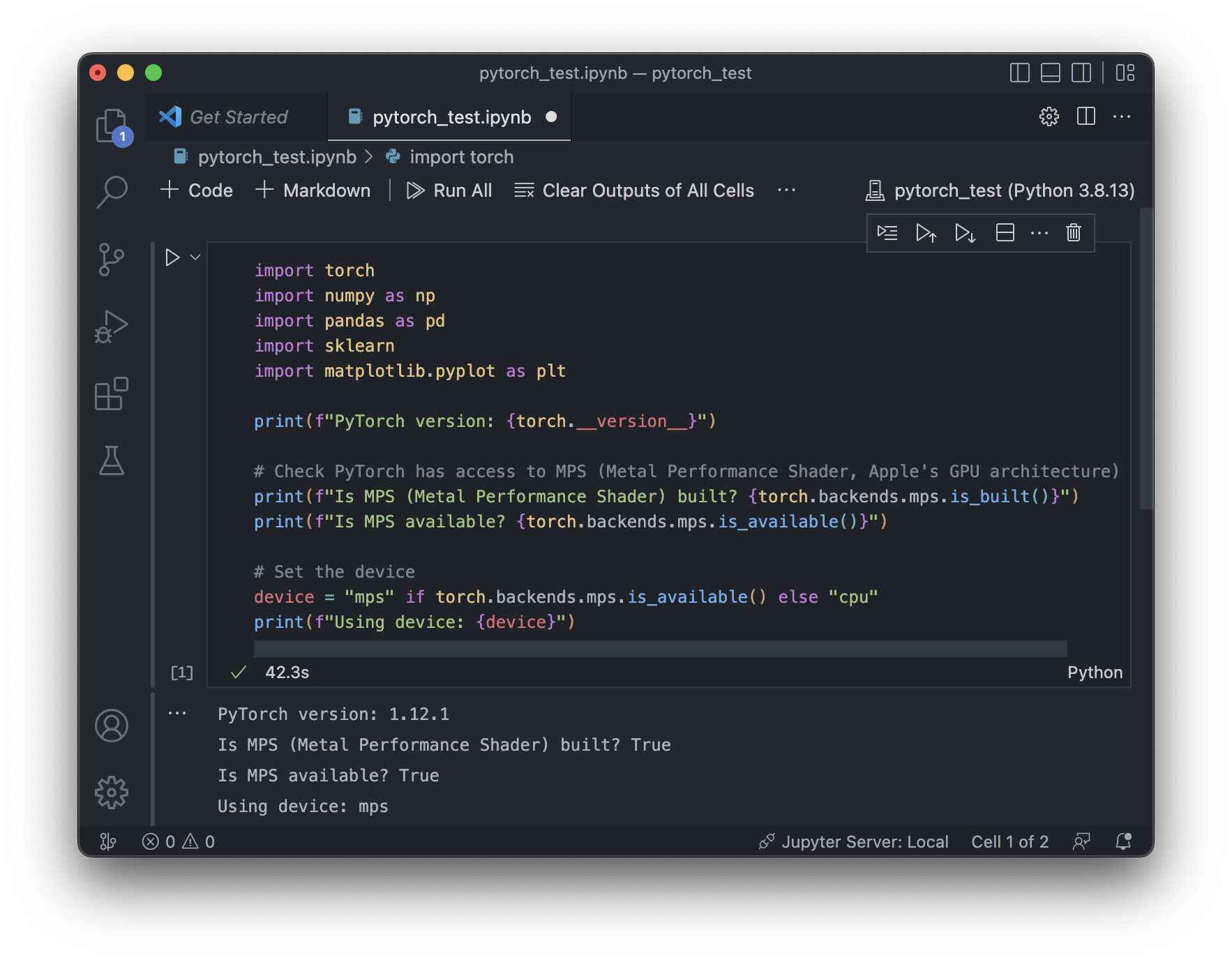Split cell icon in cell toolbar
Viewport: 1232px width, 960px height.
tap(1005, 232)
